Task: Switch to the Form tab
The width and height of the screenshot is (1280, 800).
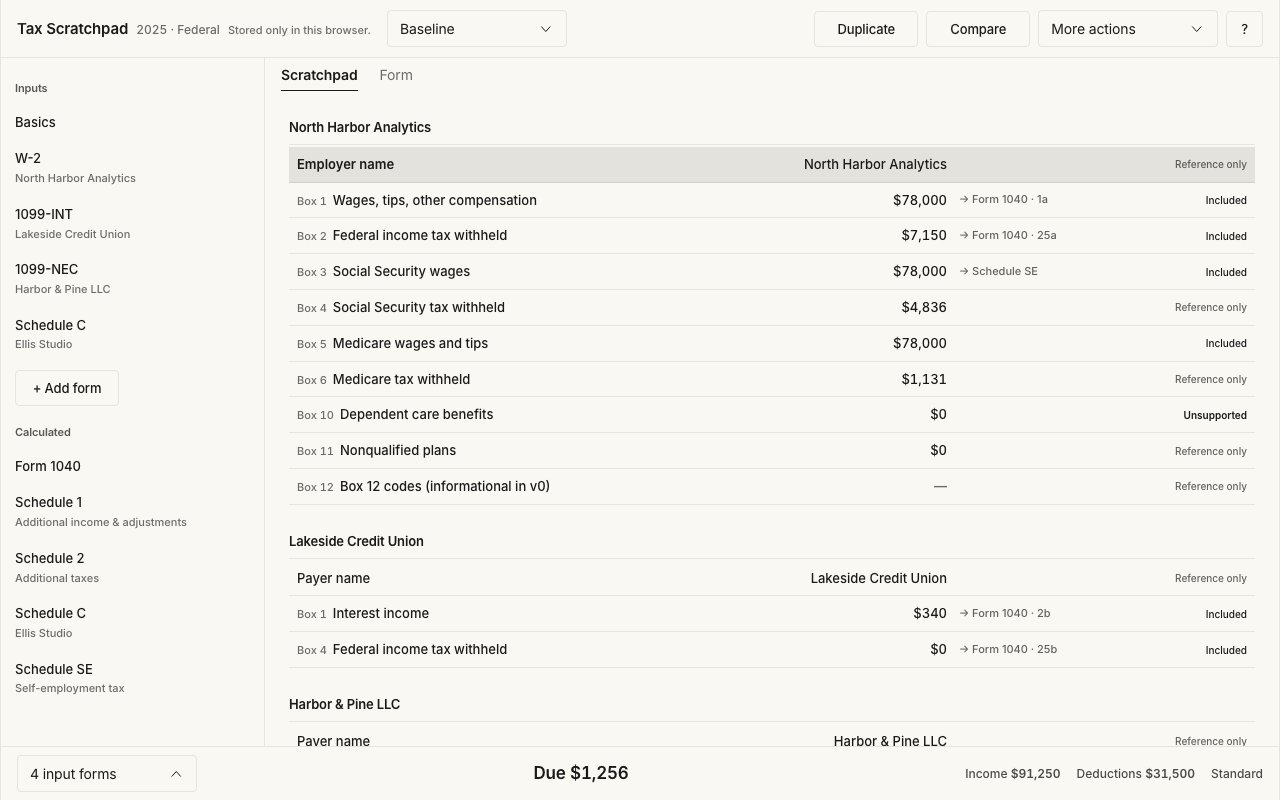Action: [x=396, y=76]
